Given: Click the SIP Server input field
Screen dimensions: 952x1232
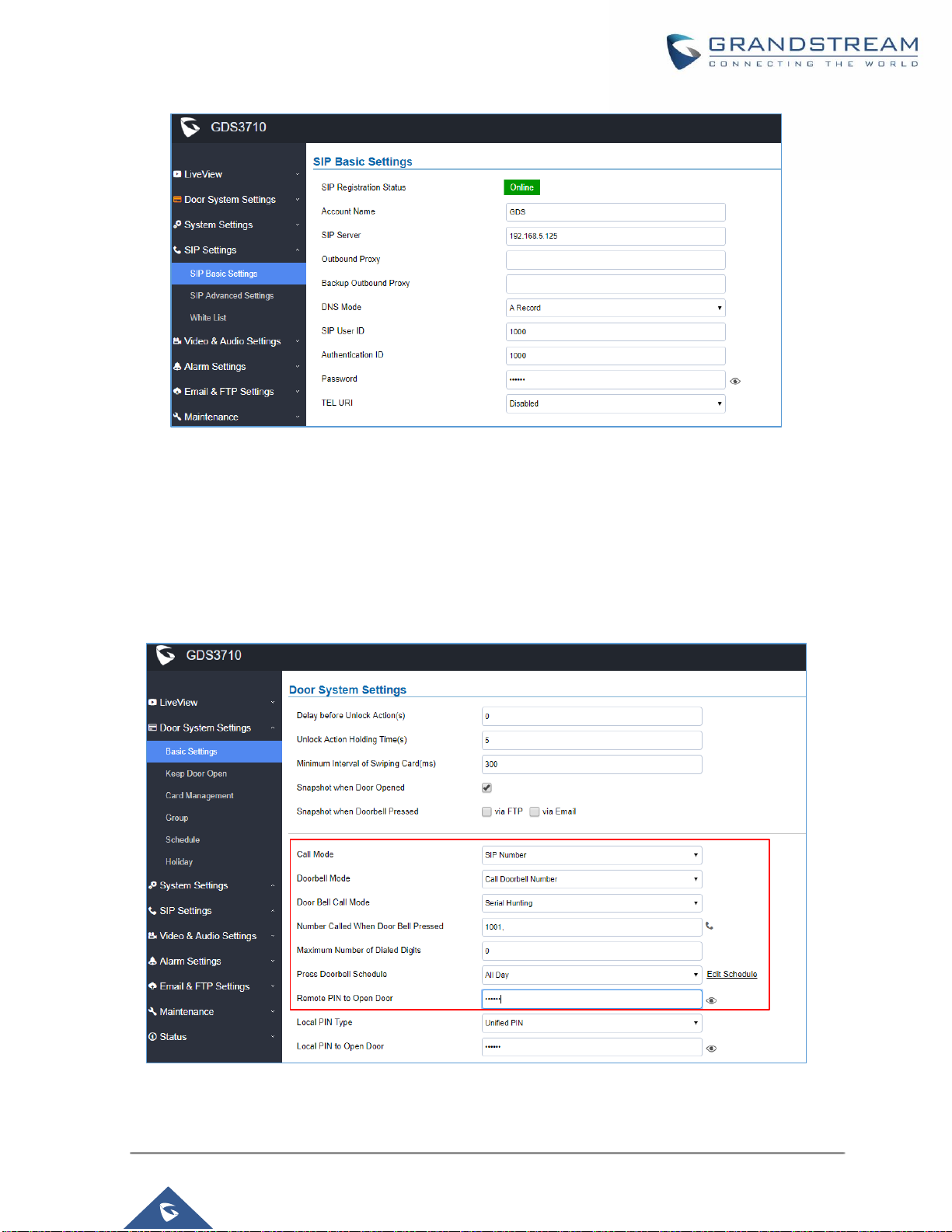Looking at the screenshot, I should (x=615, y=236).
